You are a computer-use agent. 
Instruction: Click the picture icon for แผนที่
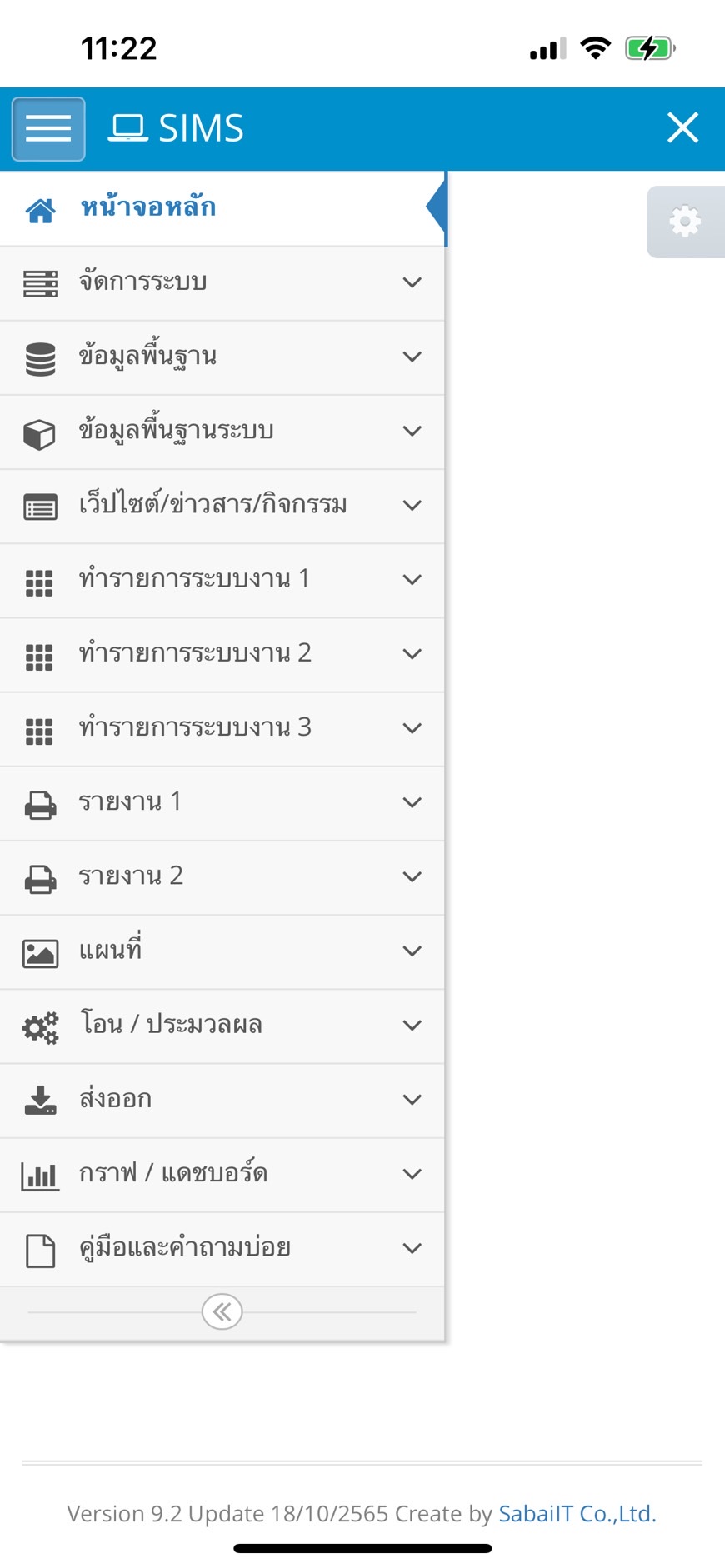40,953
